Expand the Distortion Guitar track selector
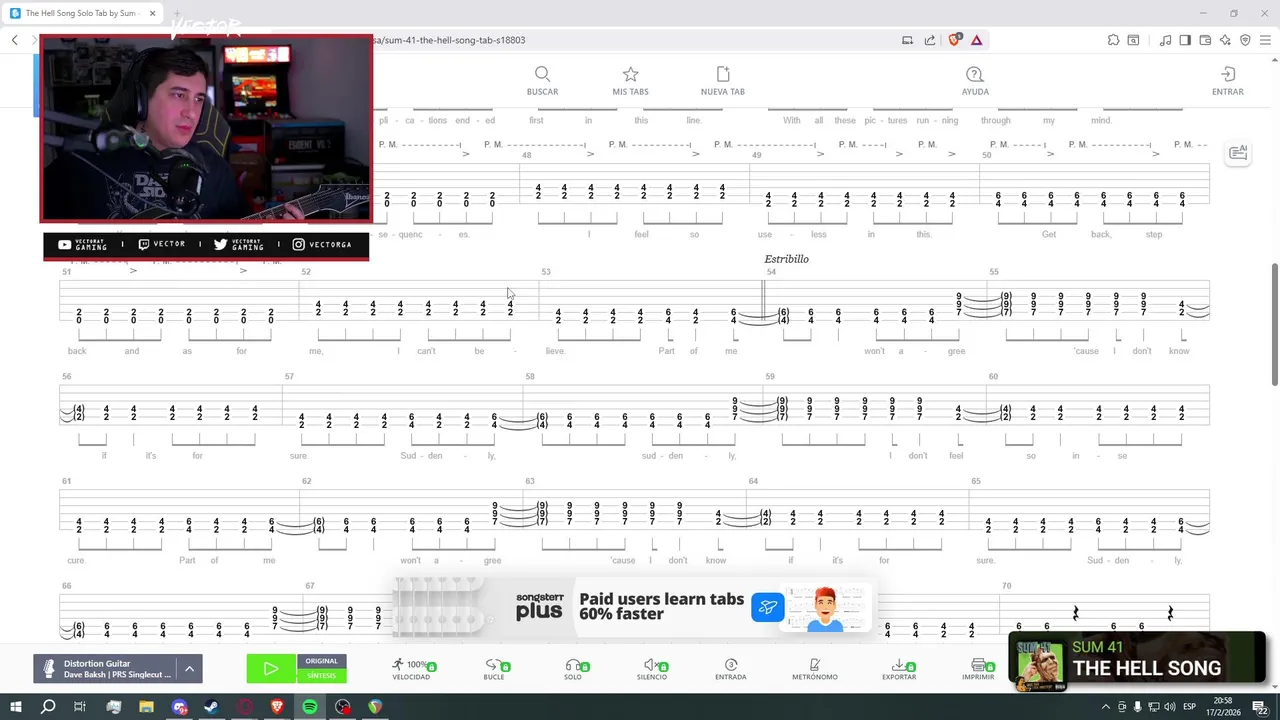The width and height of the screenshot is (1280, 720). [189, 668]
